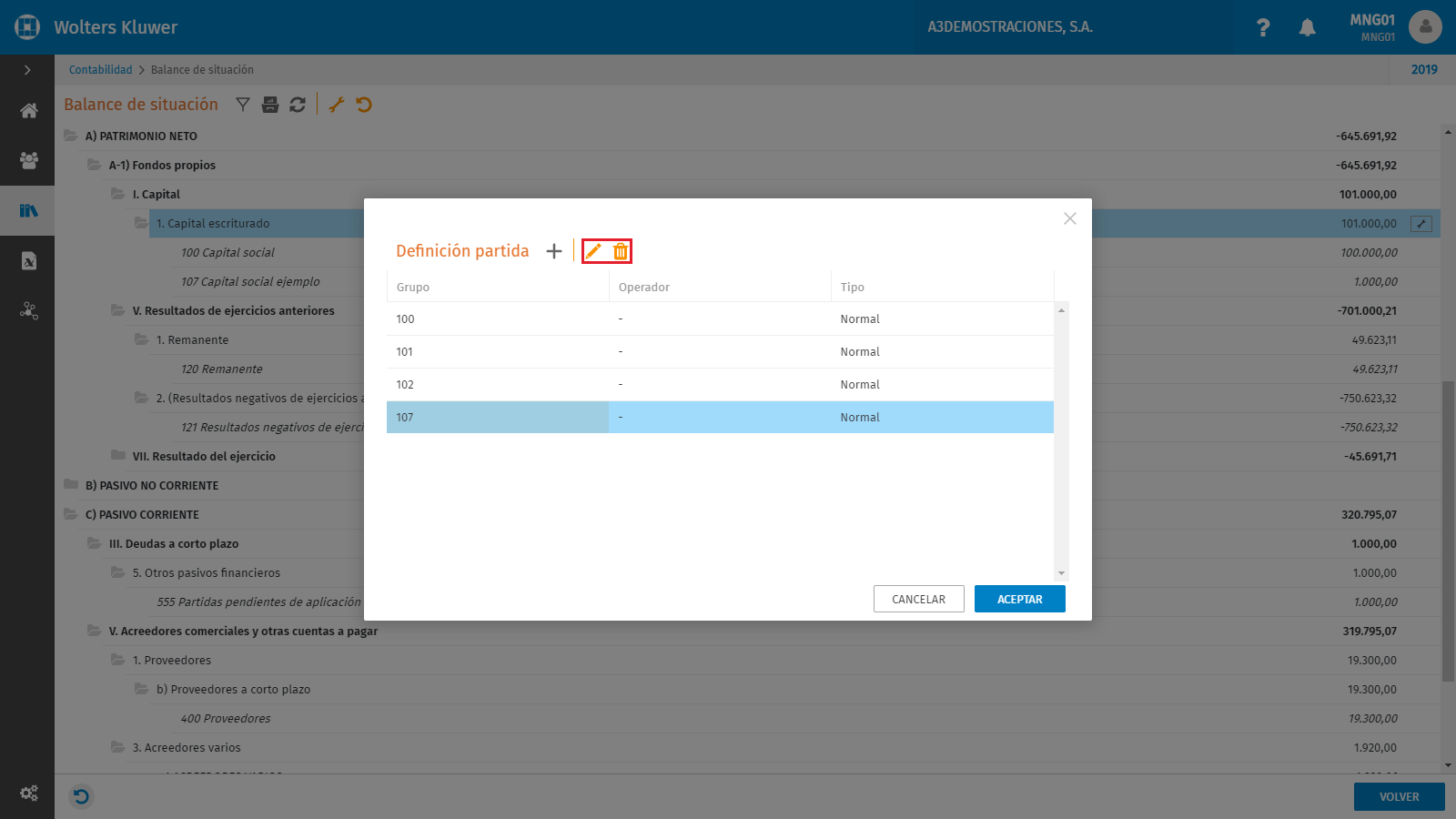Select row with Grupo 101
The width and height of the screenshot is (1456, 819).
click(720, 352)
